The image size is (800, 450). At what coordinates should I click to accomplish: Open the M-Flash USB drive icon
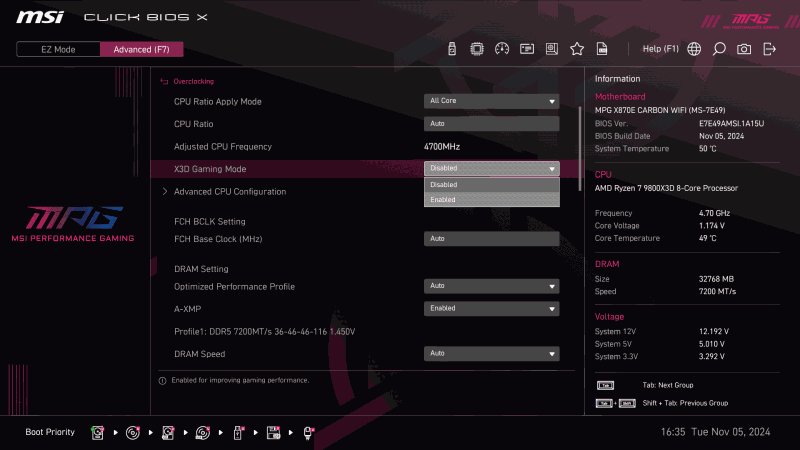(x=452, y=49)
